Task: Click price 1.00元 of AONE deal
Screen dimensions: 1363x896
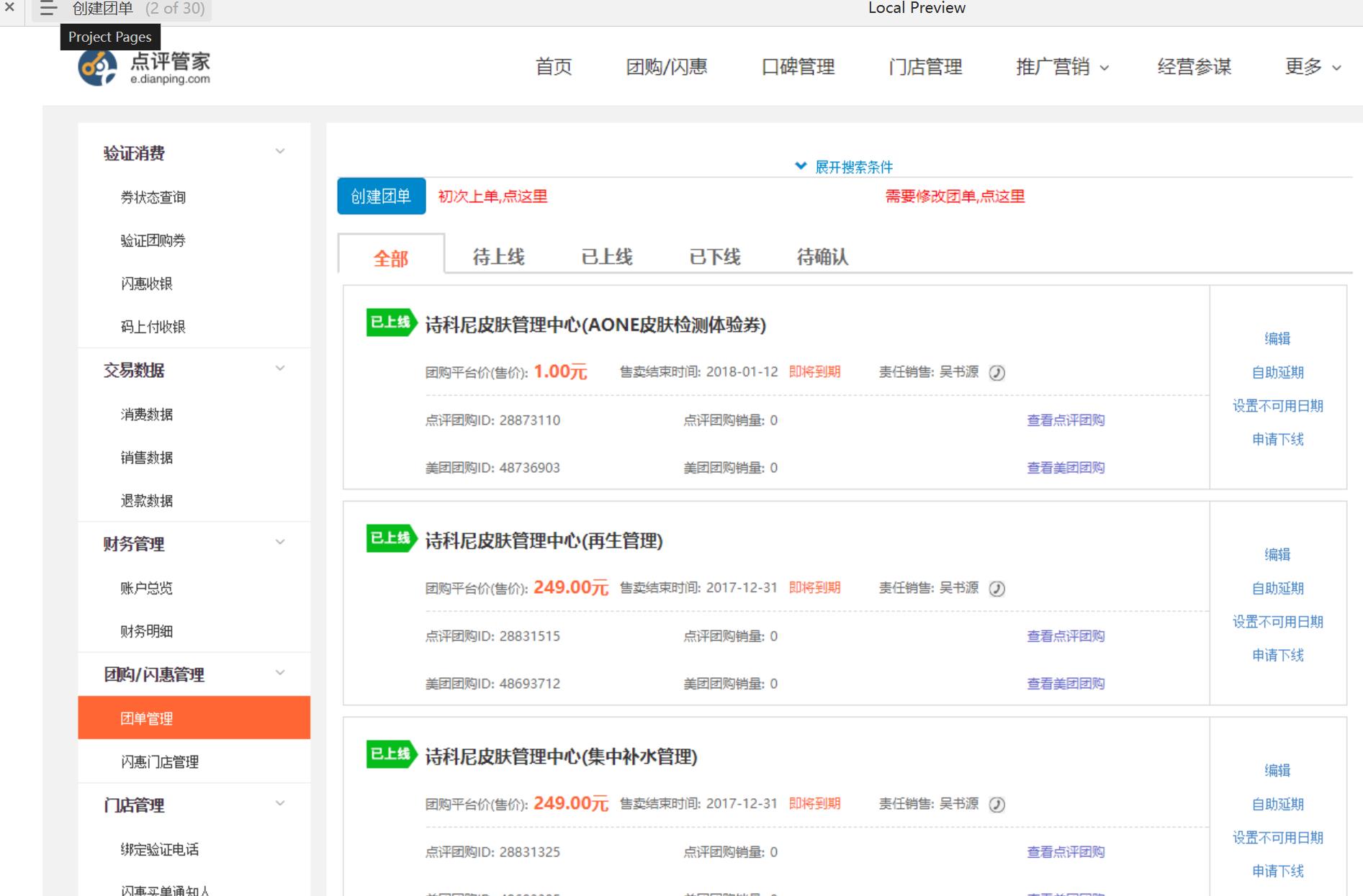Action: pos(560,371)
